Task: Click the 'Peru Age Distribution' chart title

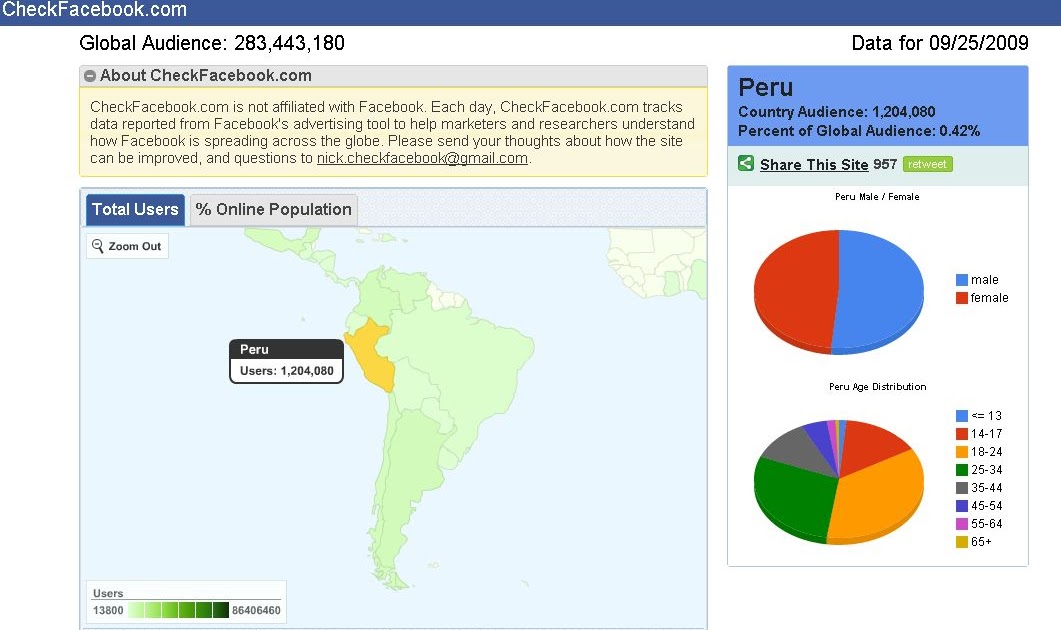Action: pos(878,386)
